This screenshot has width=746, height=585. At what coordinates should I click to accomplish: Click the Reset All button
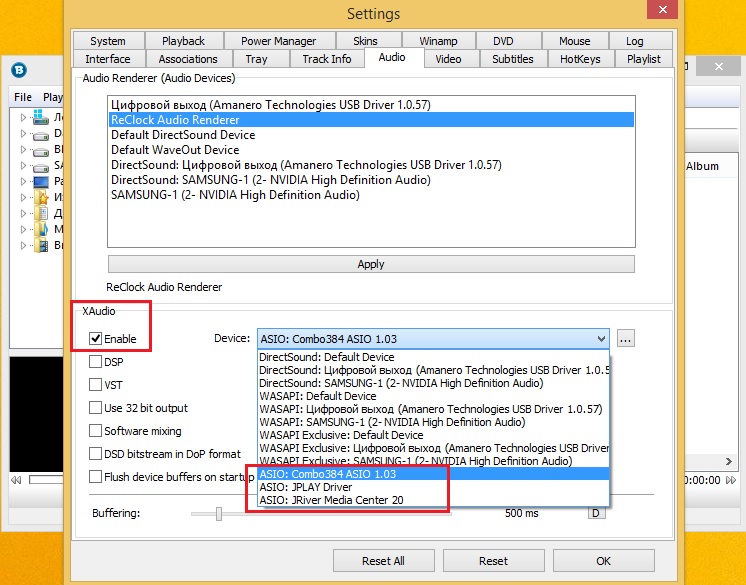click(x=383, y=561)
